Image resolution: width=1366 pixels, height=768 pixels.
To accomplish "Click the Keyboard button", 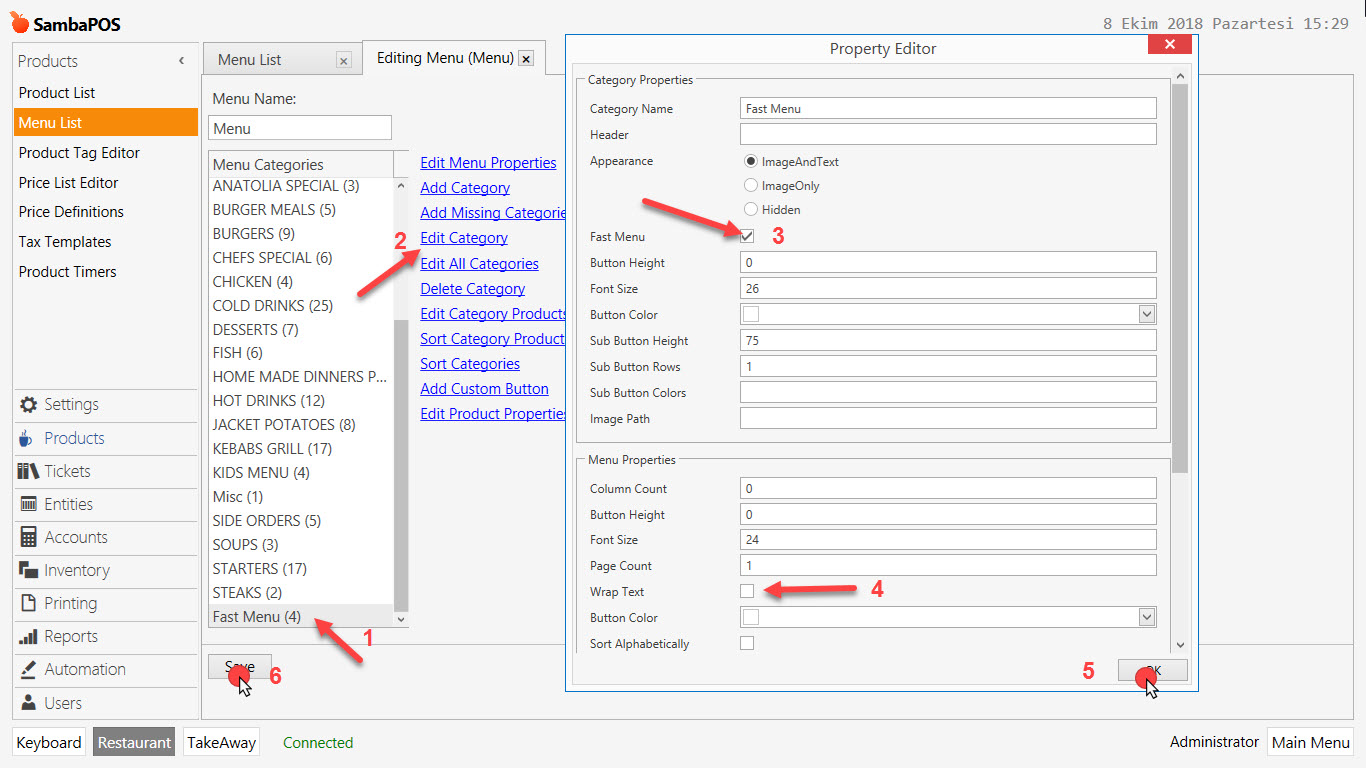I will 49,743.
